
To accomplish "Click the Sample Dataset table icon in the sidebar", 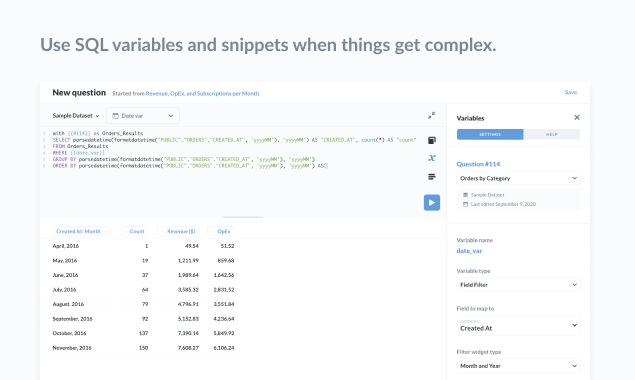I will click(x=465, y=195).
